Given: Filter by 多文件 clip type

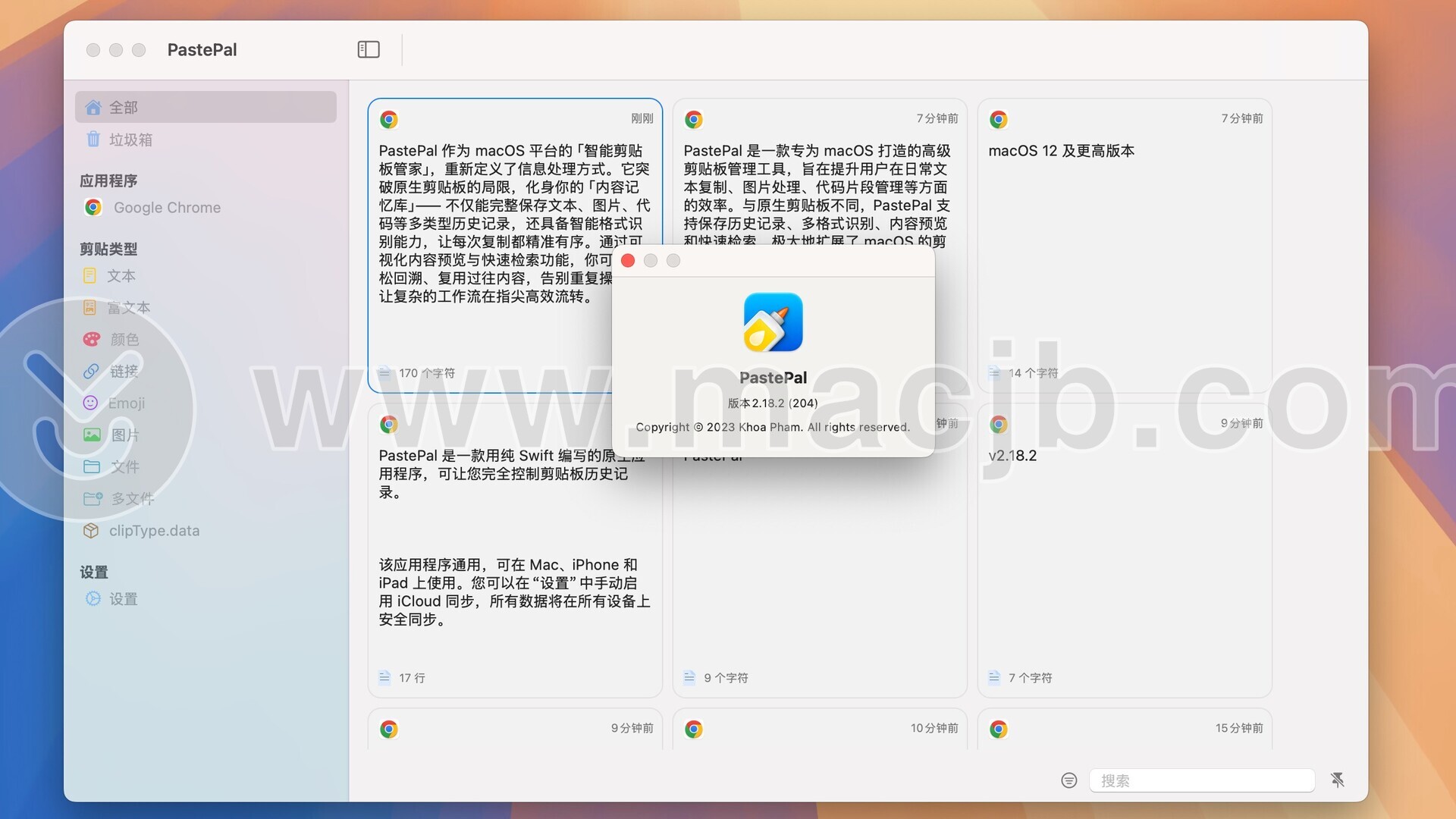Looking at the screenshot, I should pos(206,498).
